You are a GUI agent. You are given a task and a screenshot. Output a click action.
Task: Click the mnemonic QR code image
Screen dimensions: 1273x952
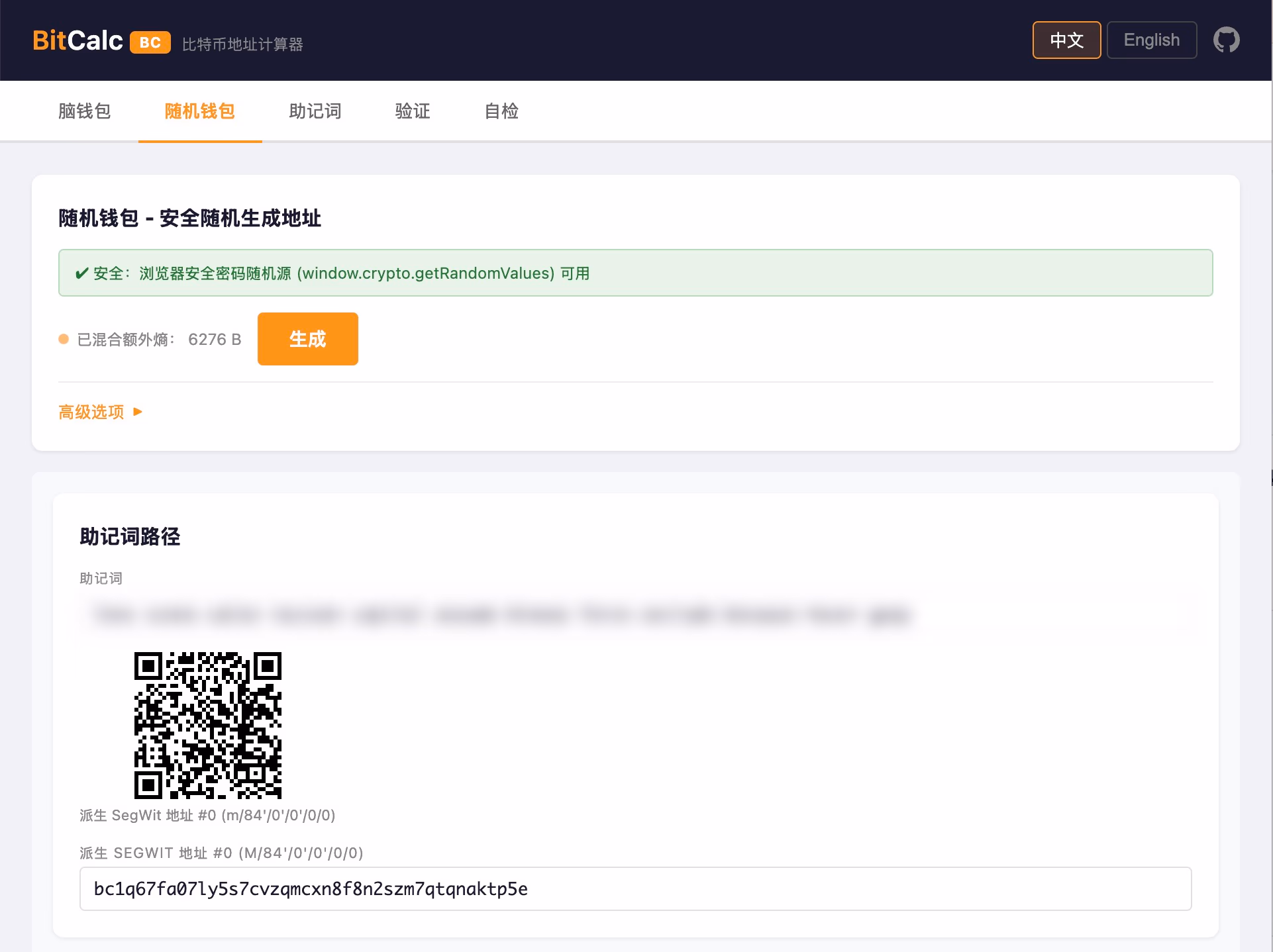[x=208, y=726]
